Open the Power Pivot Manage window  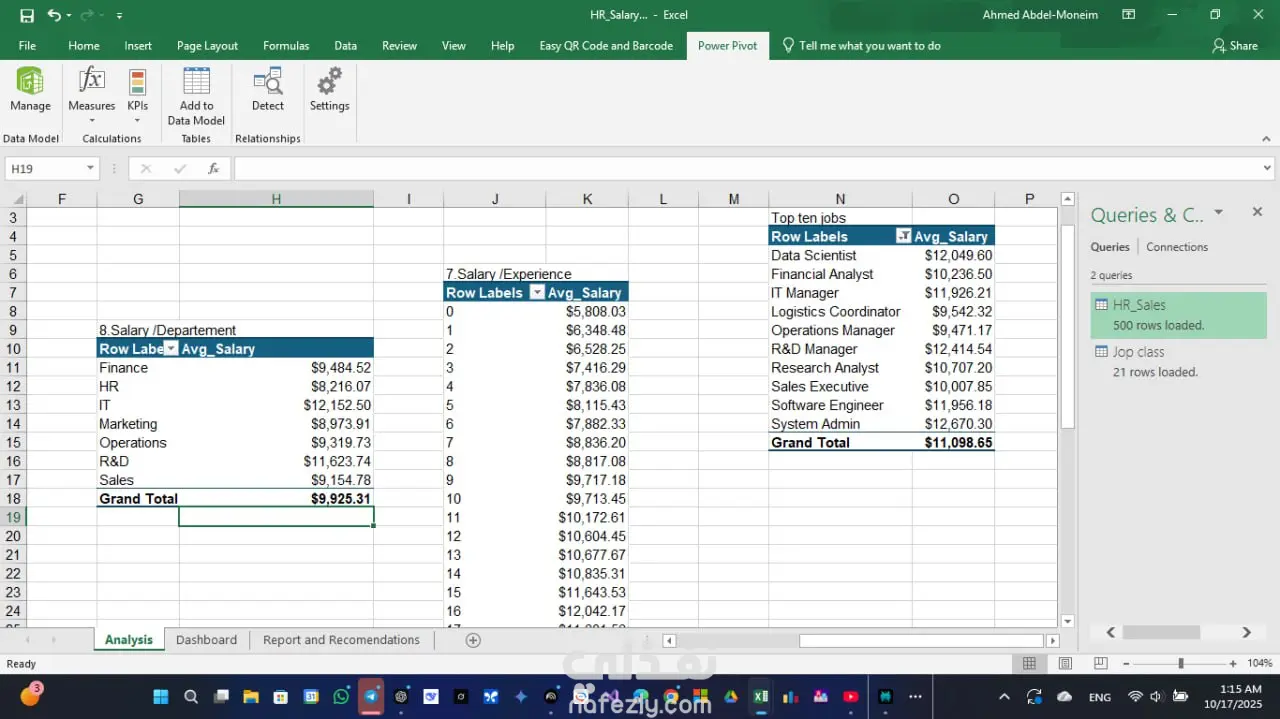pyautogui.click(x=30, y=90)
